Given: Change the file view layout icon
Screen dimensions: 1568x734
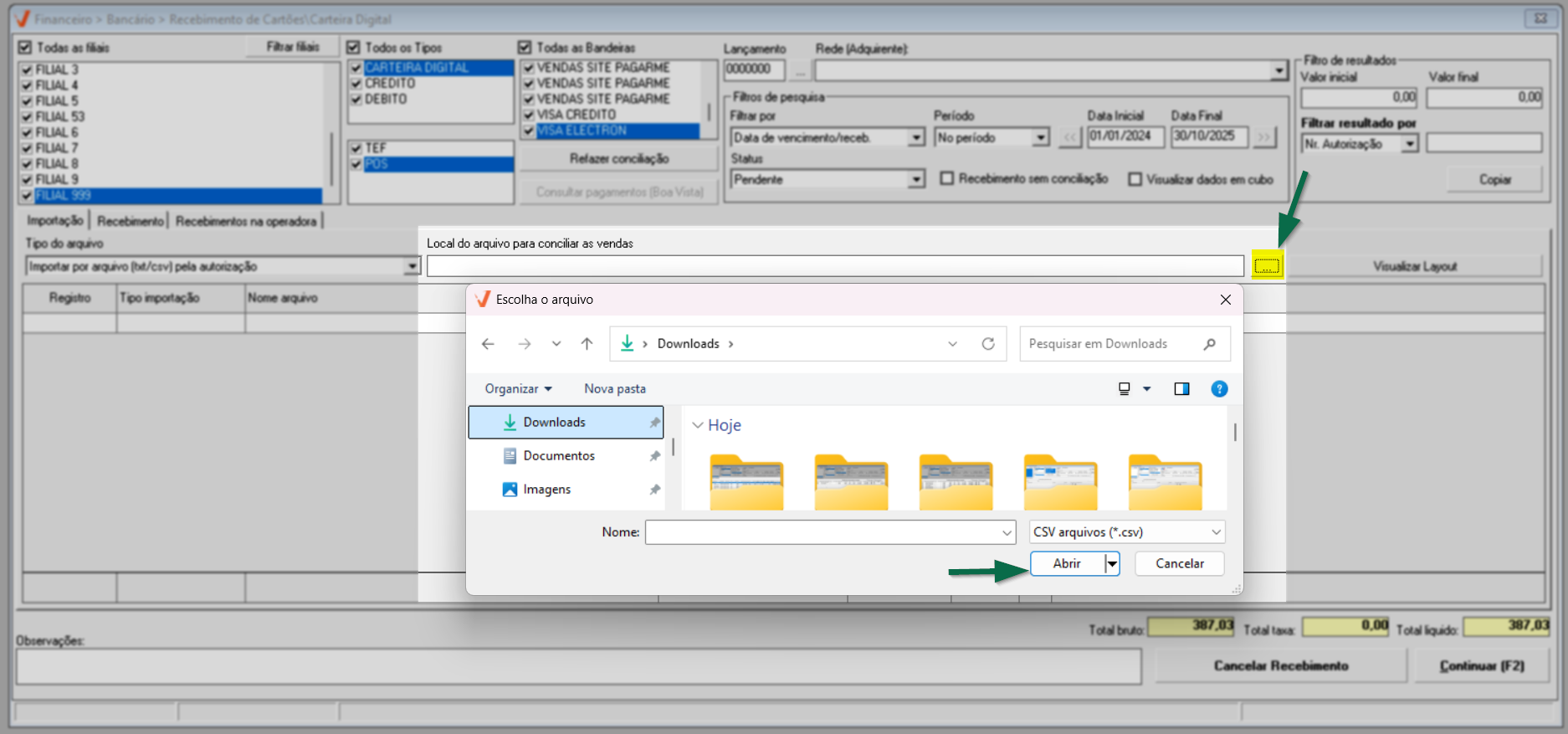Looking at the screenshot, I should point(1125,389).
